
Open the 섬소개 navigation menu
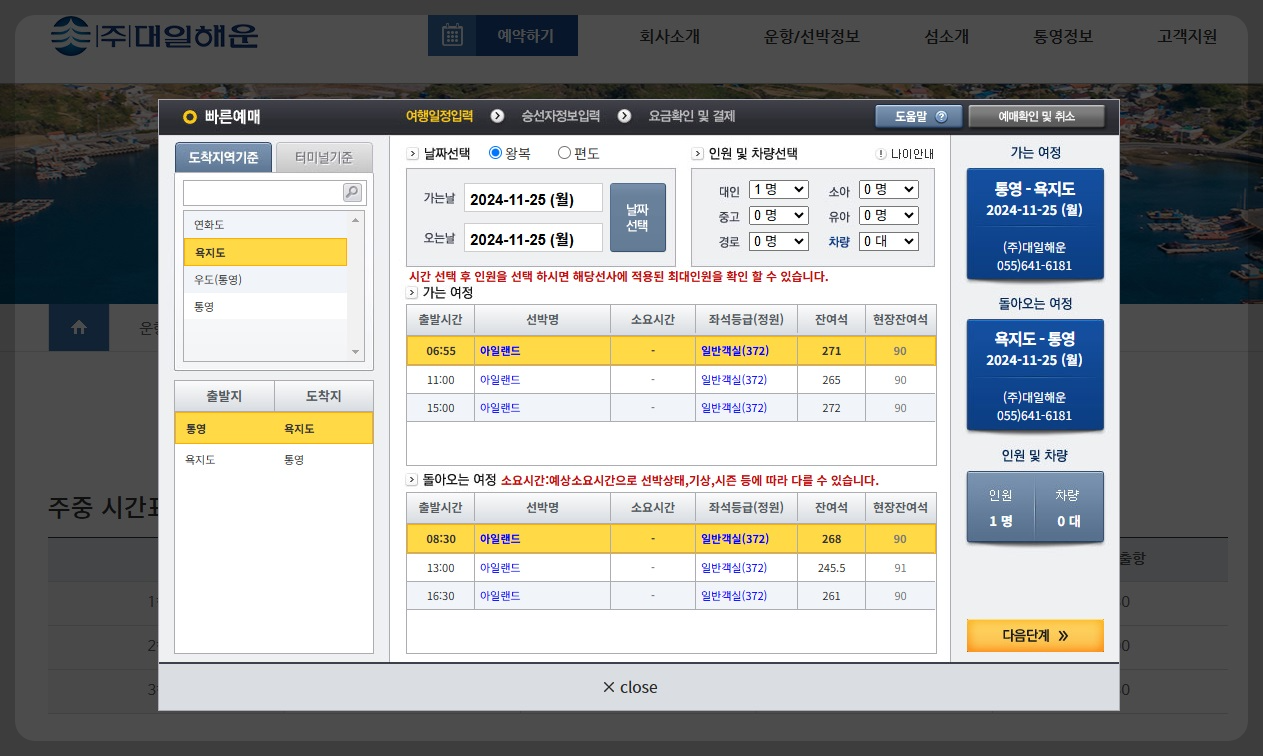click(946, 36)
